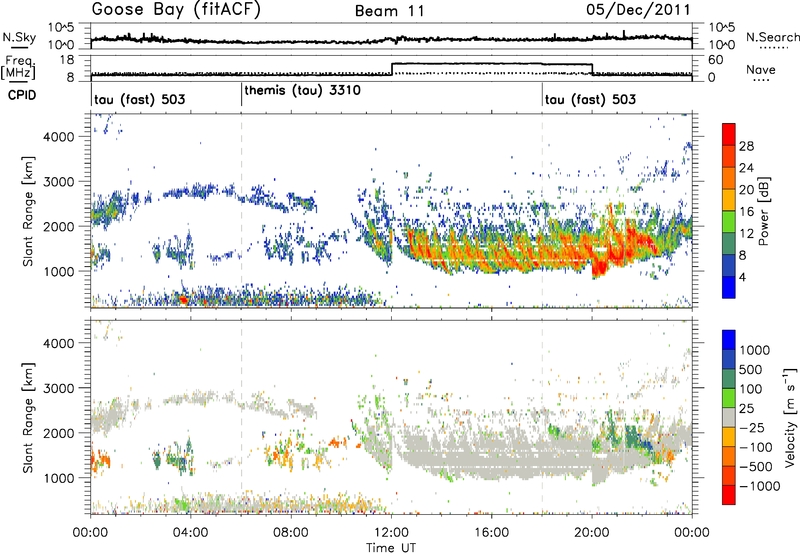Click the "Beam 11" heading
Image resolution: width=800 pixels, height=554 pixels.
coord(390,11)
